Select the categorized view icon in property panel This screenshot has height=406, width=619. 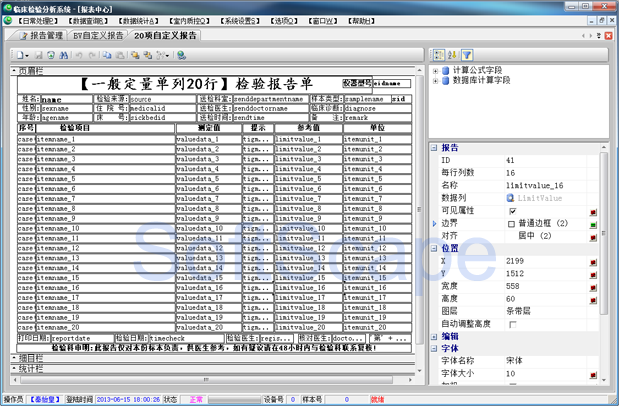coord(439,54)
